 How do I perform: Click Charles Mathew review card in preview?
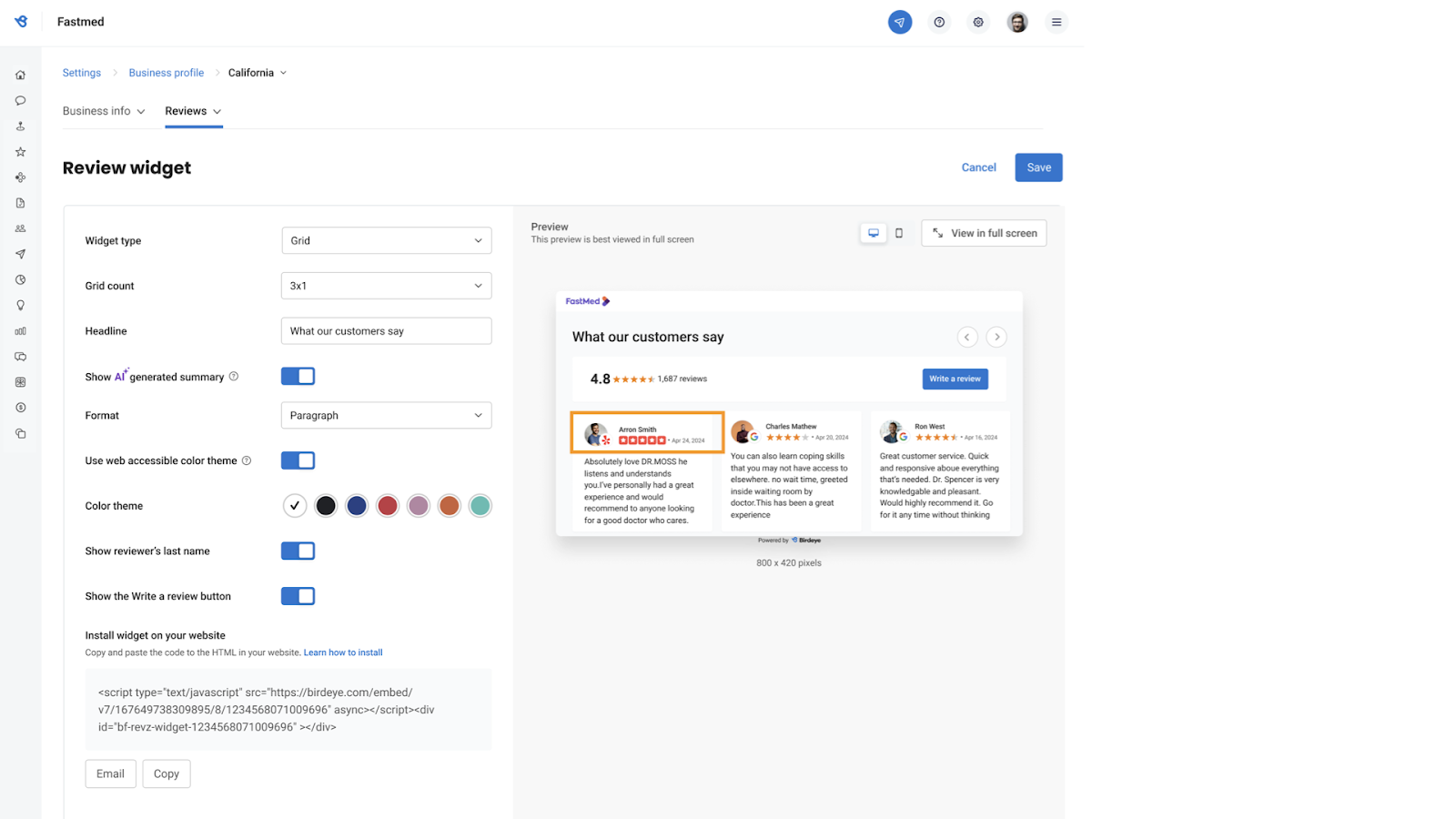click(x=791, y=470)
